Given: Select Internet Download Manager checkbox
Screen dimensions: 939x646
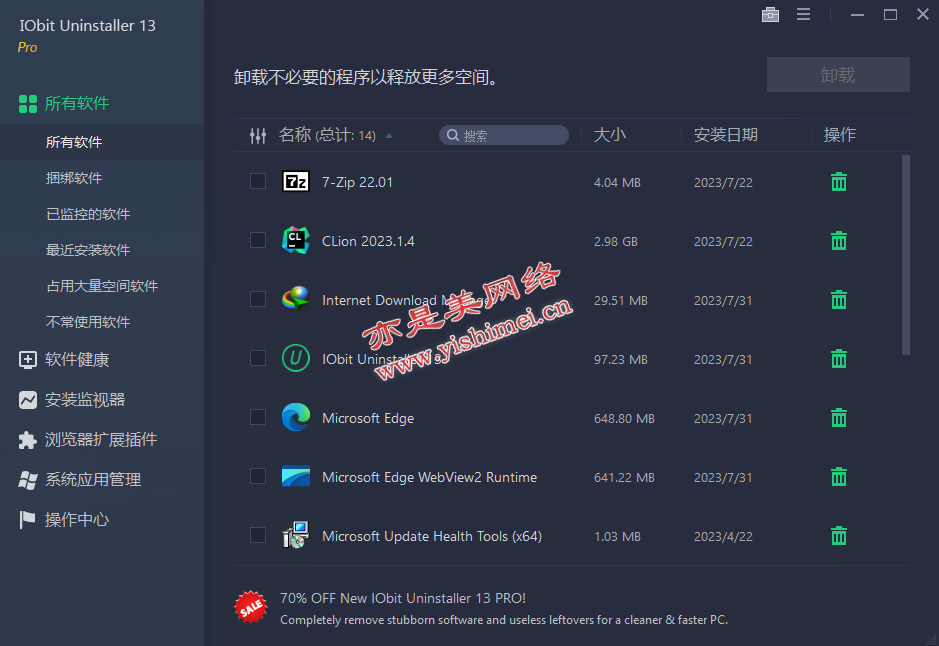Looking at the screenshot, I should 258,299.
